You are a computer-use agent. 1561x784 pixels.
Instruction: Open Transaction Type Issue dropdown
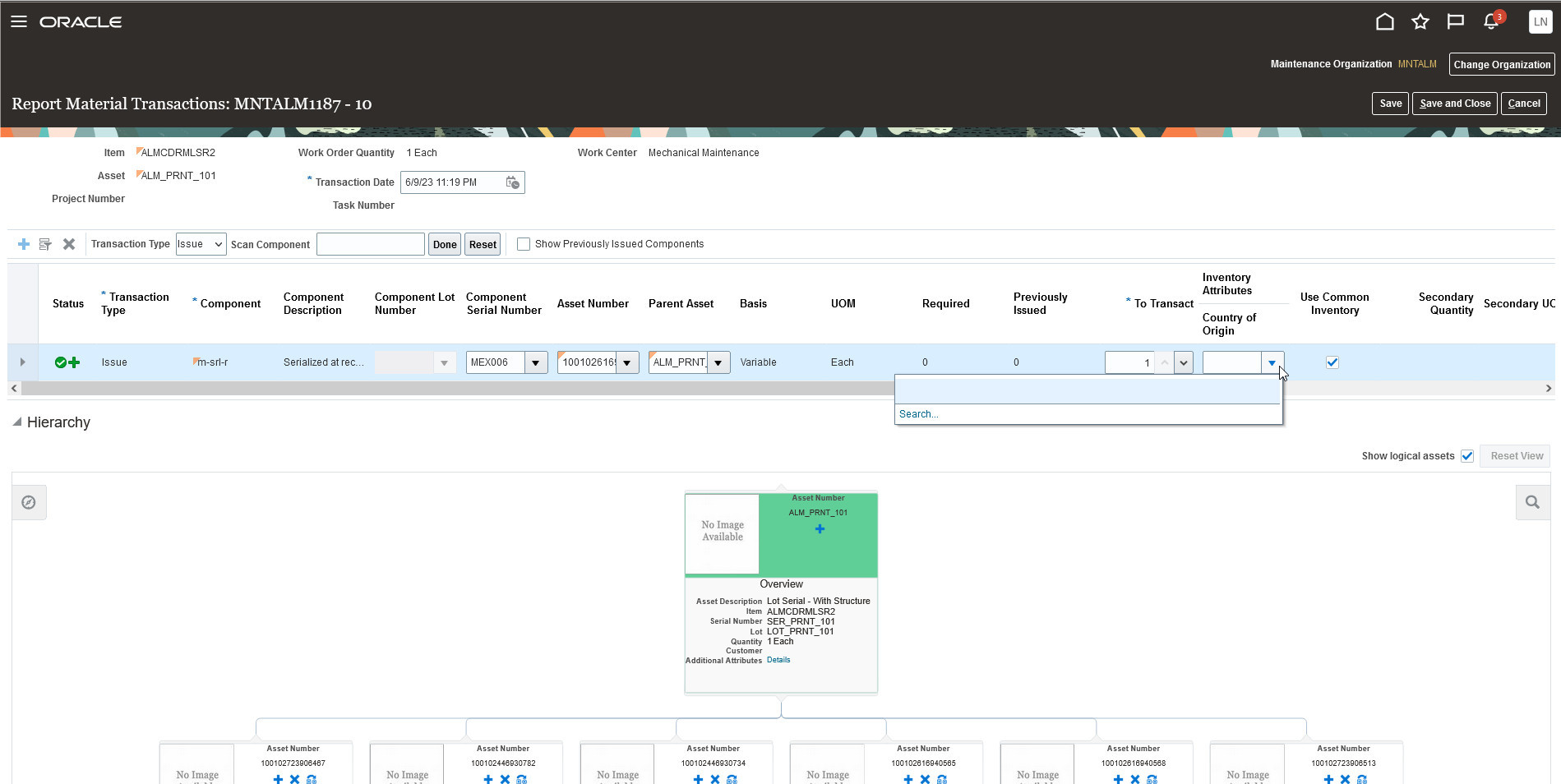click(x=201, y=244)
